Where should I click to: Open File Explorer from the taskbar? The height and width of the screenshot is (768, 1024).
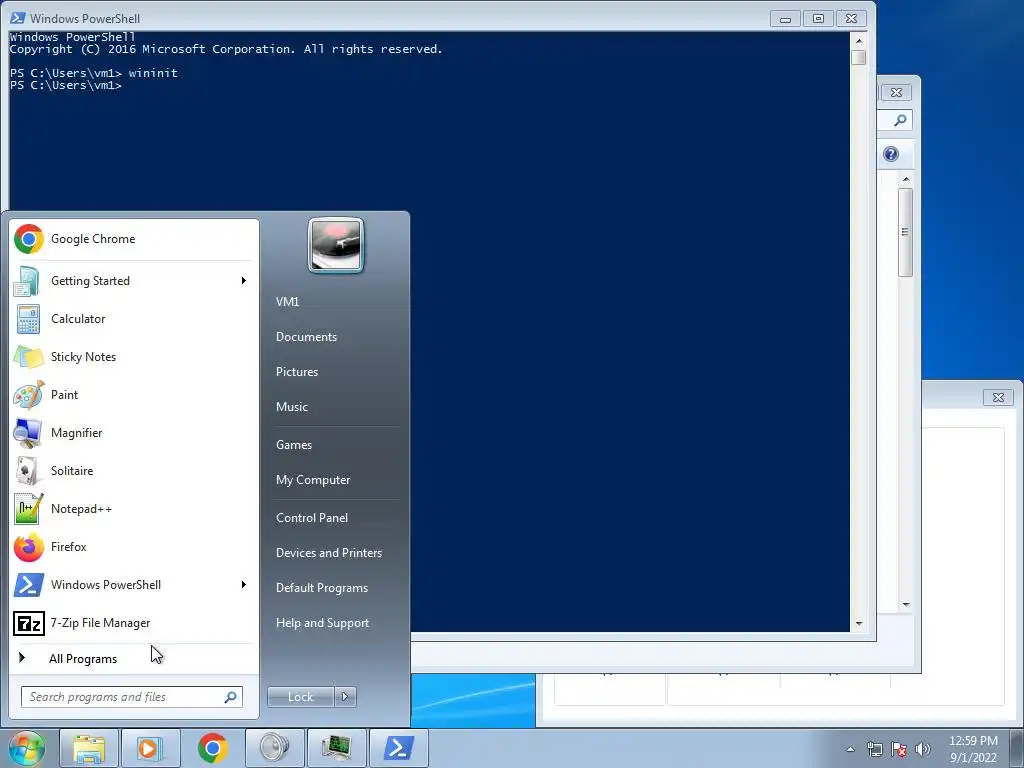click(x=89, y=748)
